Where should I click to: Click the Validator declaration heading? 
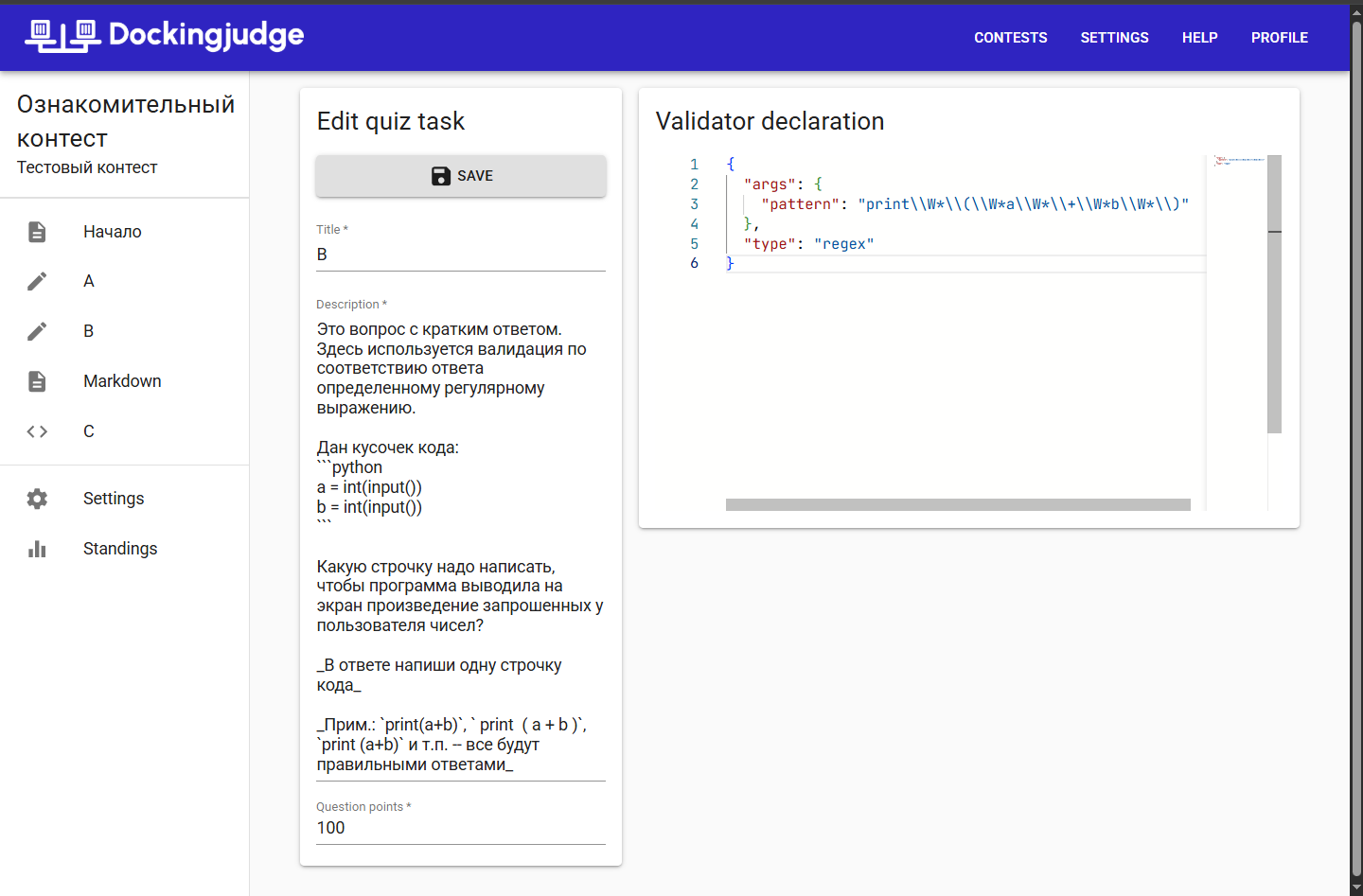click(x=770, y=121)
